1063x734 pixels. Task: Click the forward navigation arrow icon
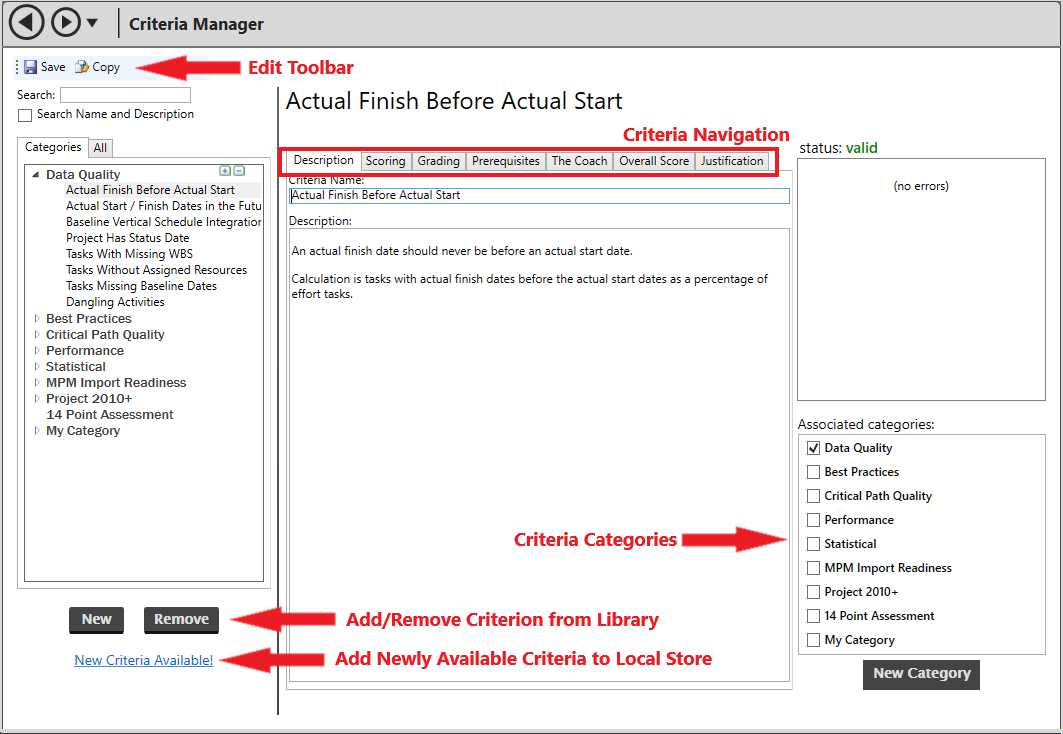pos(65,22)
